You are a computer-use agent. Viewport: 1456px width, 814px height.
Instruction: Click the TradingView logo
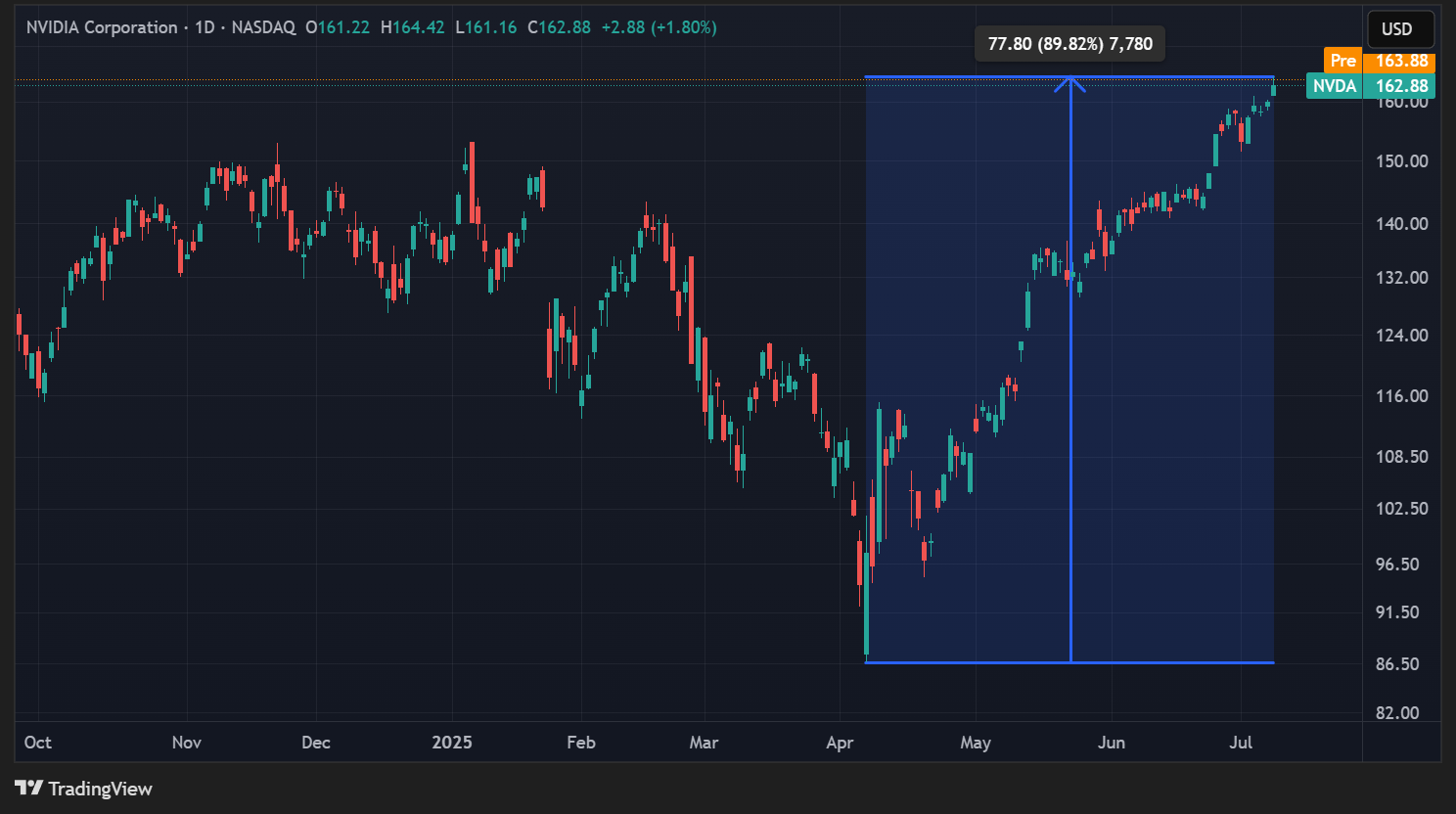click(x=84, y=789)
